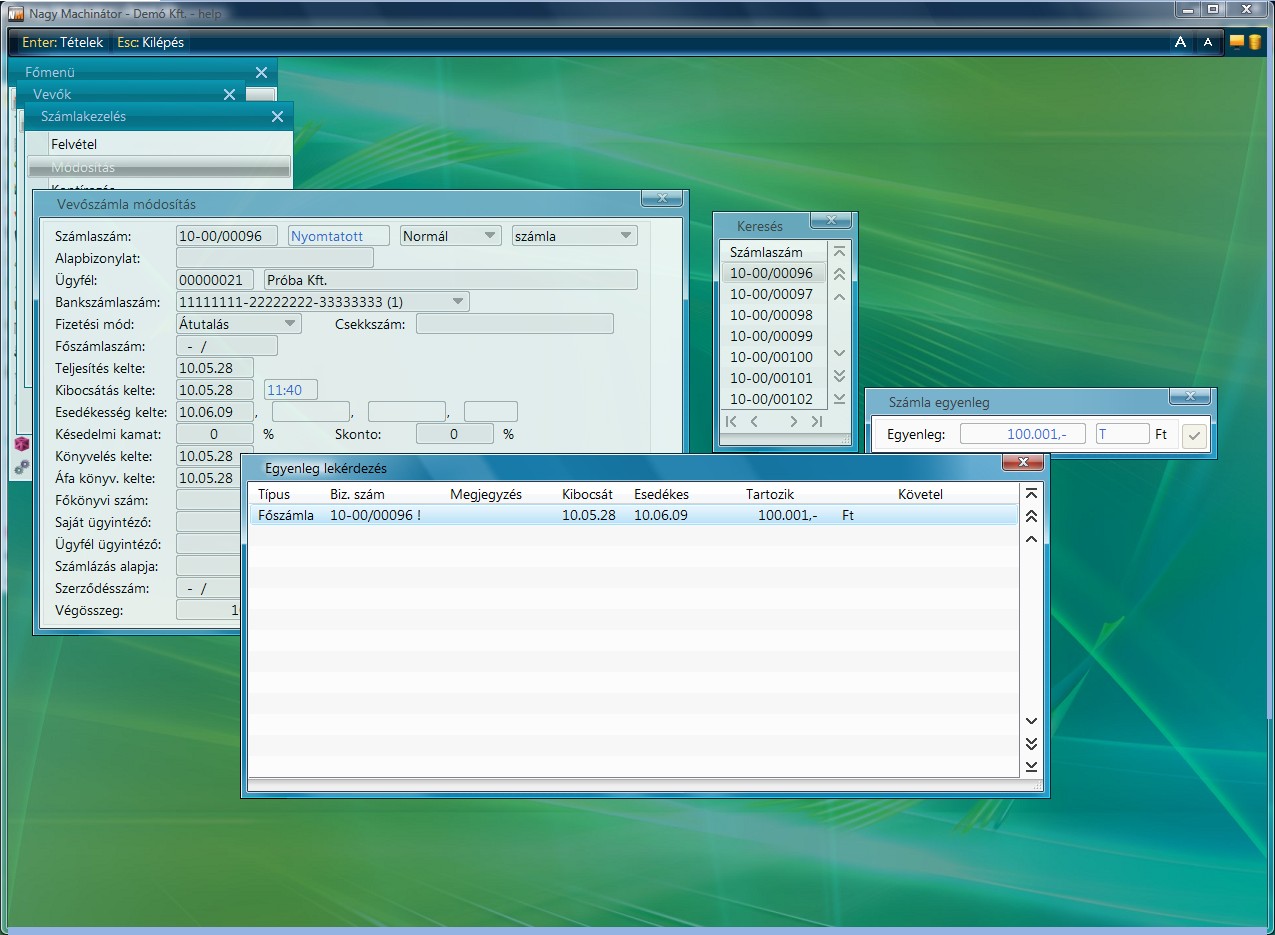1275x935 pixels.
Task: Click the large font size A icon
Action: (1180, 42)
